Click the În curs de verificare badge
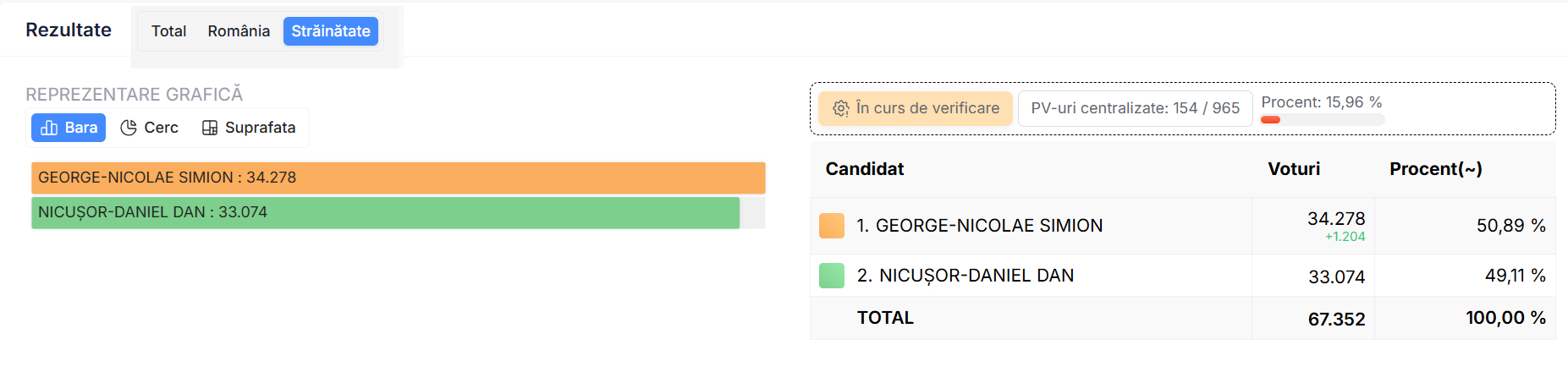This screenshot has height=383, width=1568. point(916,108)
